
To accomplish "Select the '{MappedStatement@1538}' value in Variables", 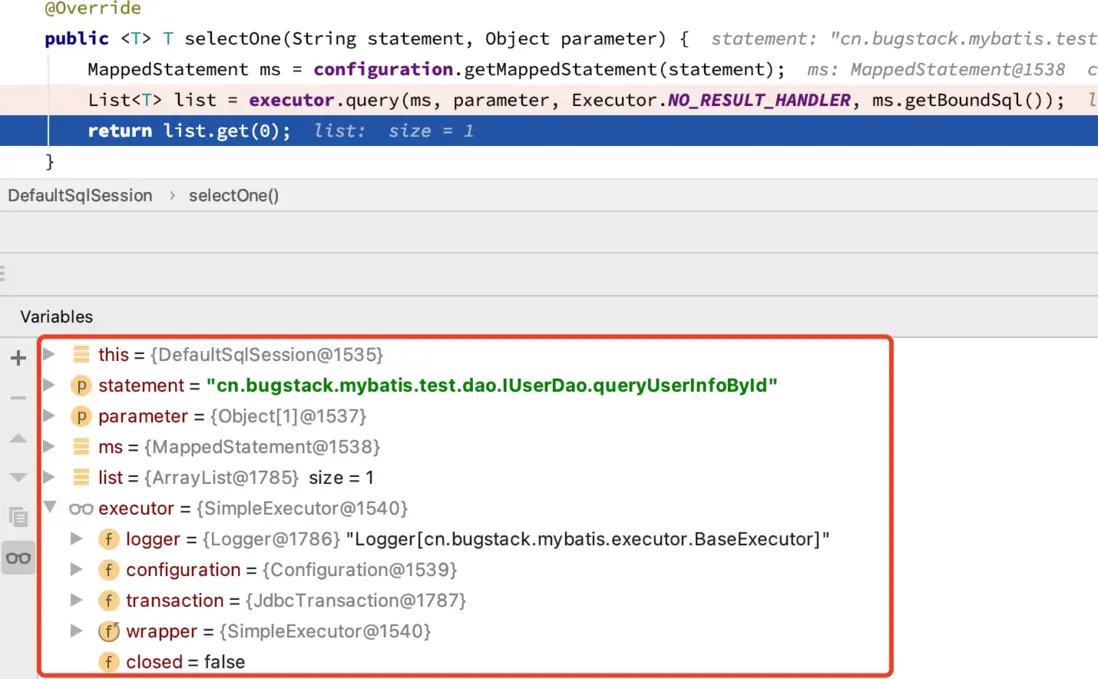I will click(263, 447).
